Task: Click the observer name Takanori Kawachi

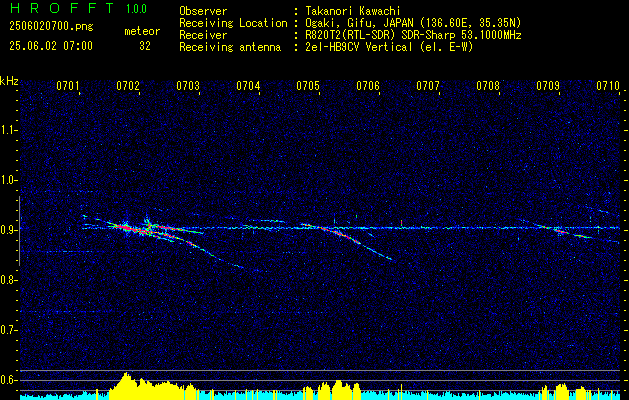Action: click(353, 11)
